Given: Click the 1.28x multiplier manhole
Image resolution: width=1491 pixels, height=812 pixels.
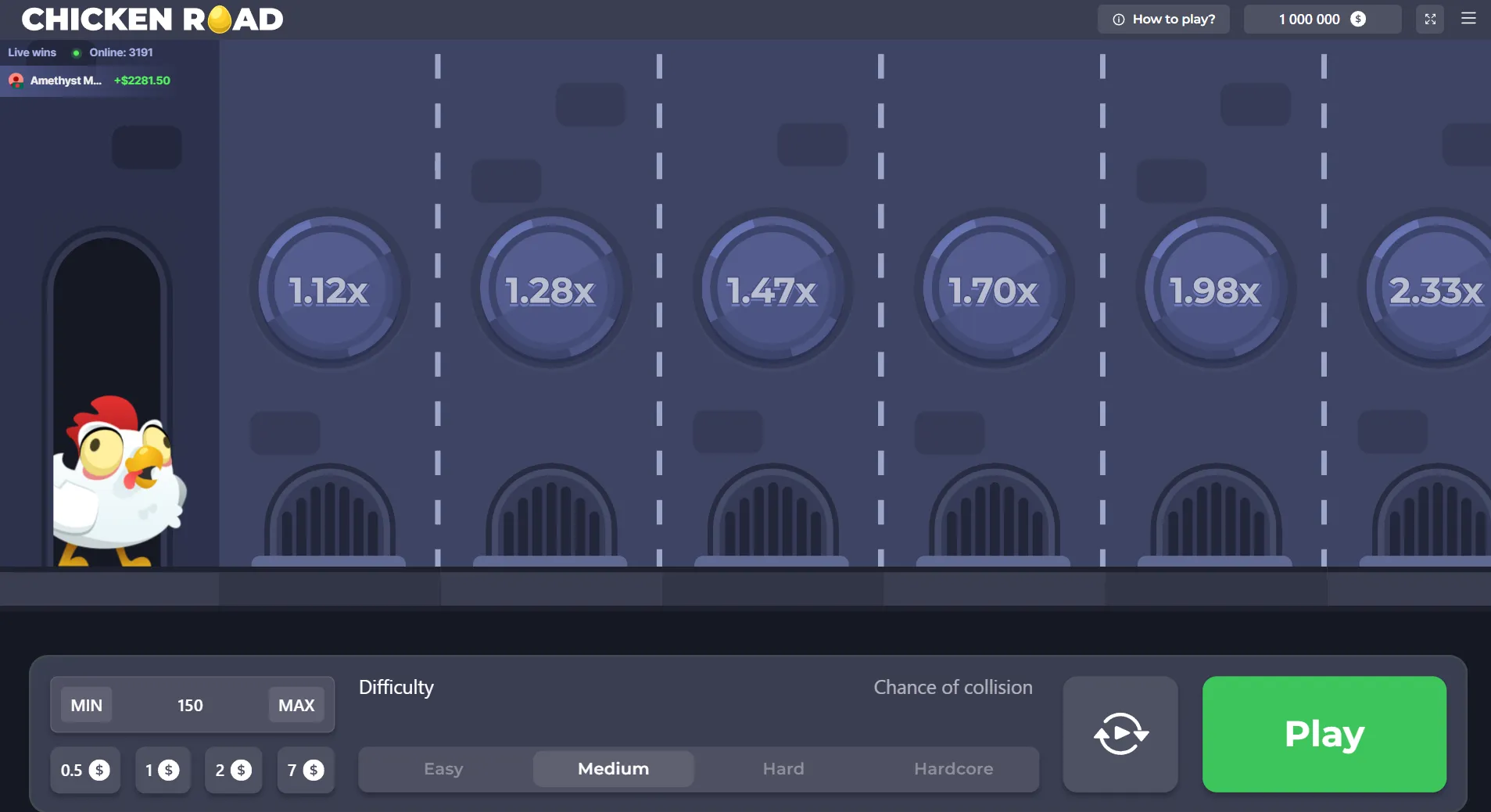Looking at the screenshot, I should 550,289.
